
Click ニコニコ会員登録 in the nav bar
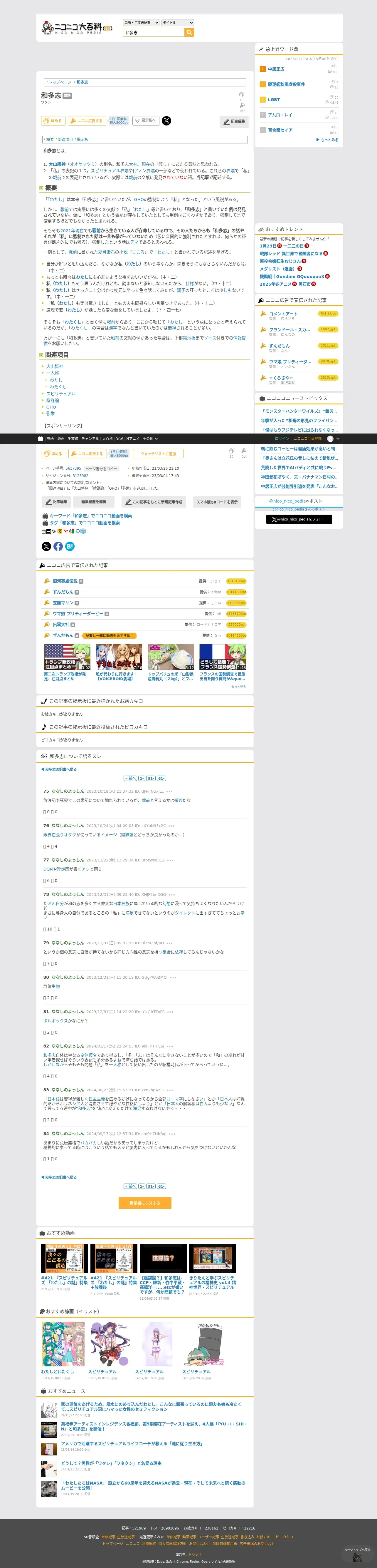308,438
